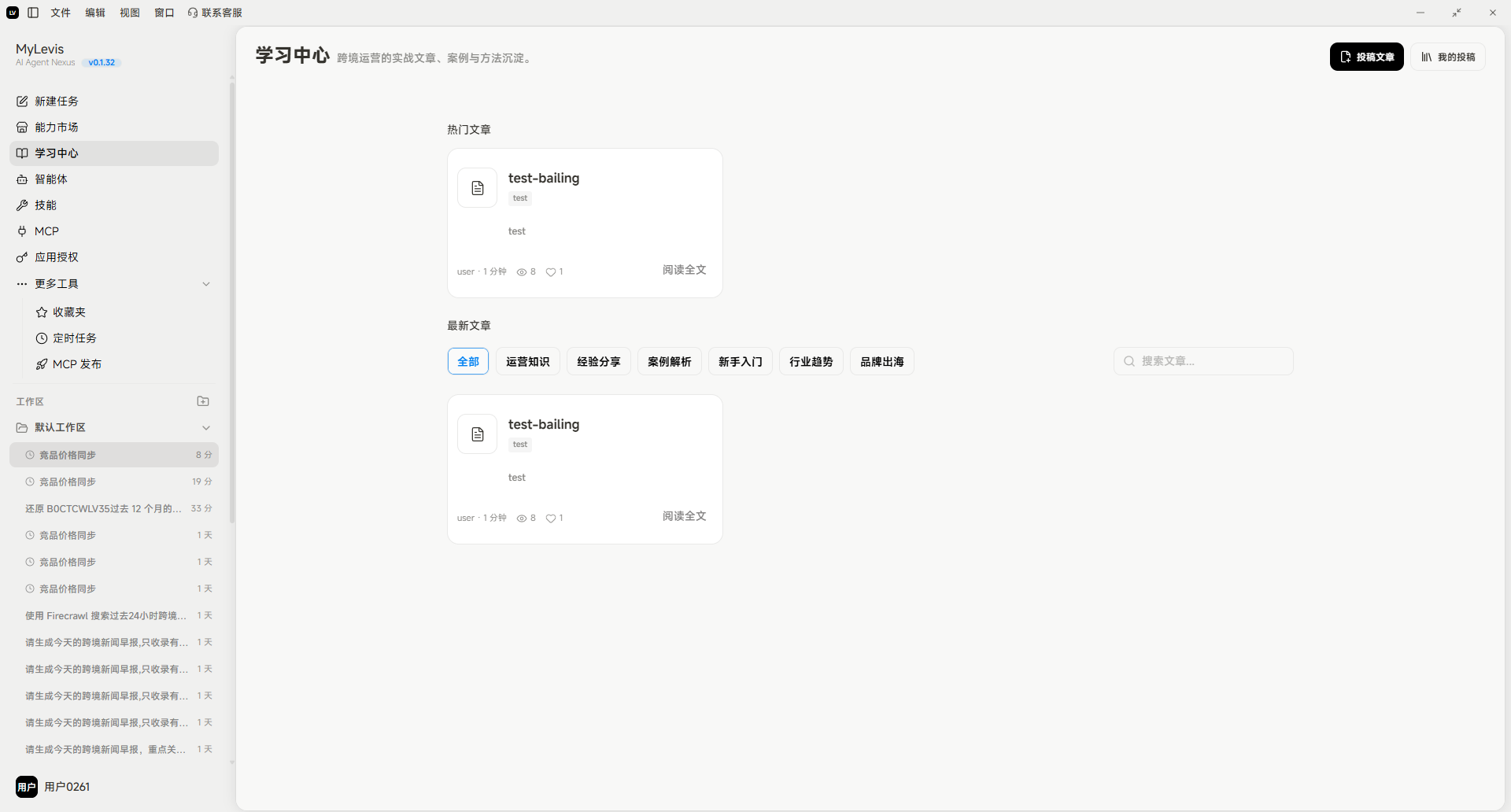Viewport: 1511px width, 812px height.
Task: Select the 案例解析 filter tab
Action: click(x=670, y=362)
